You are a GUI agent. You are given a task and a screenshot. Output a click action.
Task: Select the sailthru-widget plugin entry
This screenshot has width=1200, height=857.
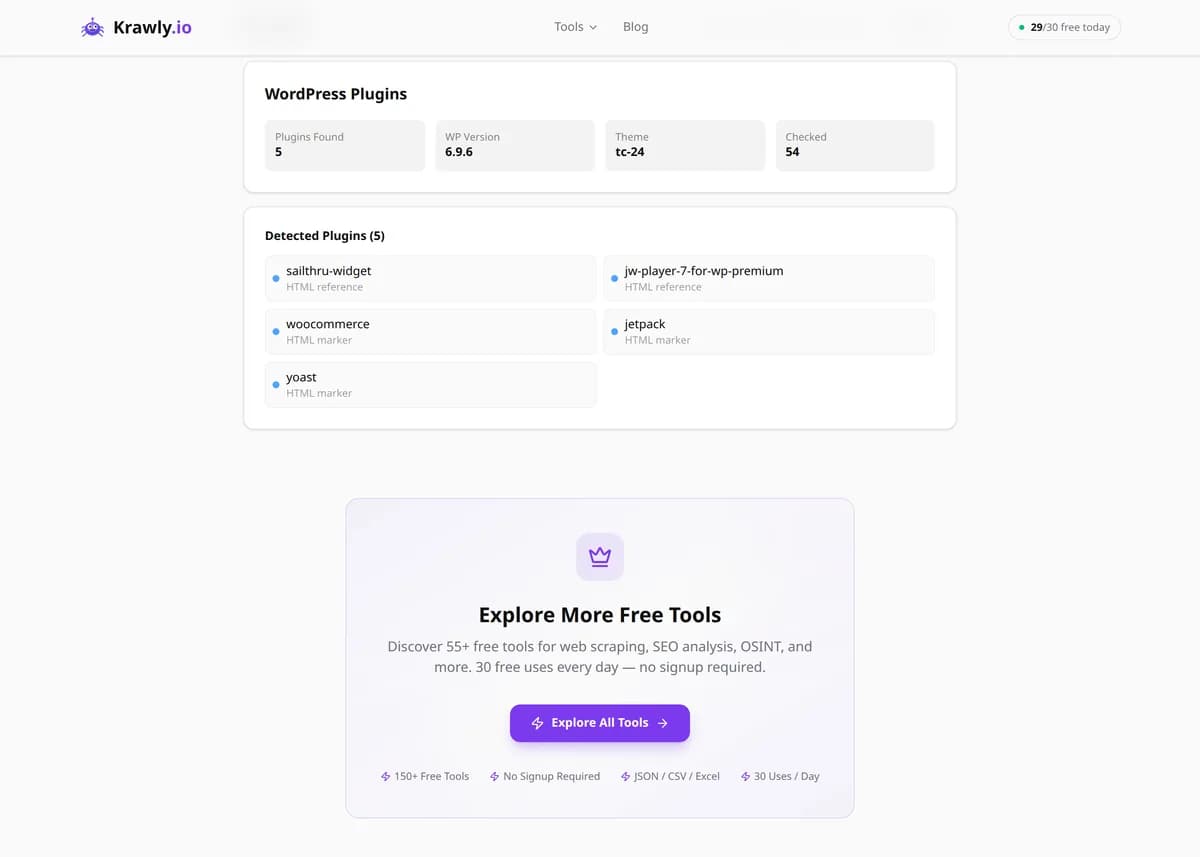click(431, 278)
